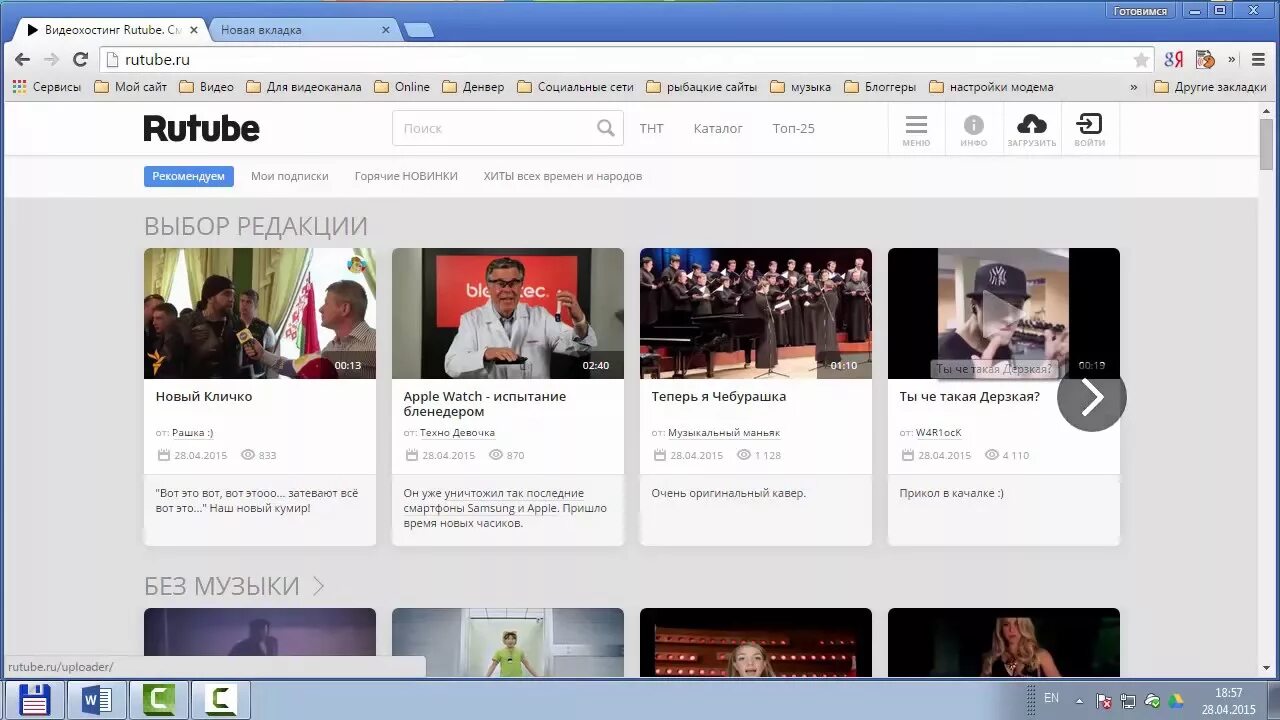Open author Техно Девочка link
The height and width of the screenshot is (720, 1280).
point(457,433)
